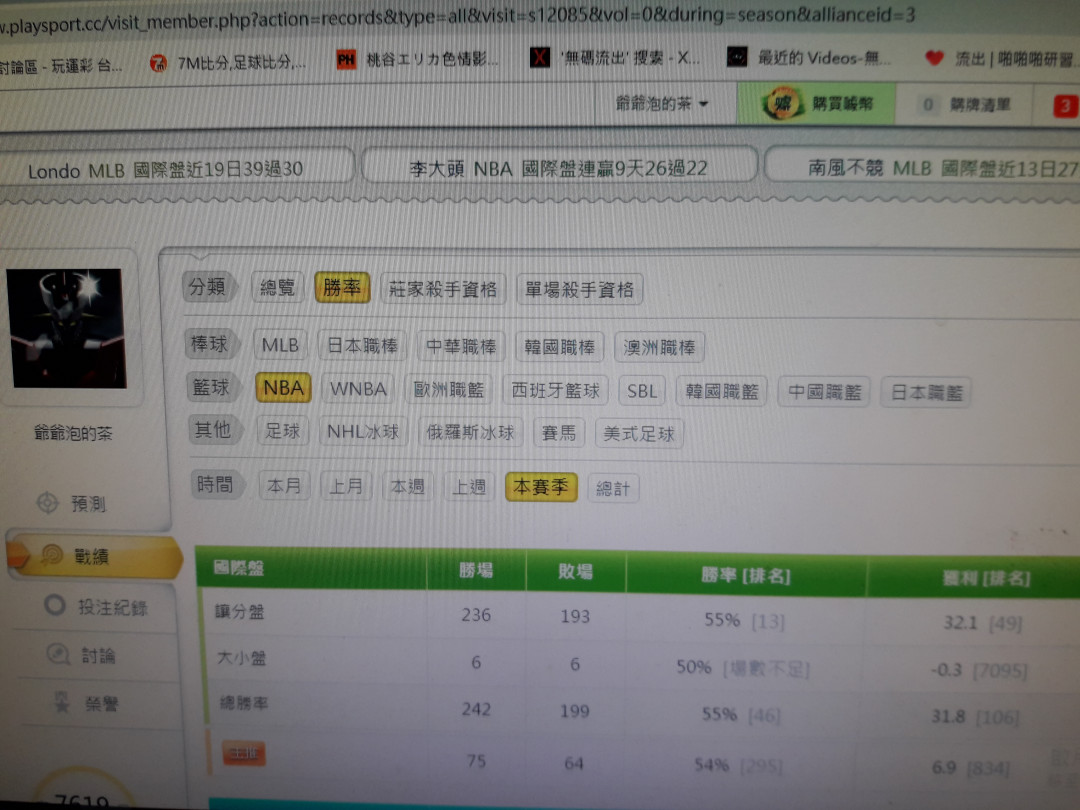The image size is (1080, 810).
Task: Click the 讓分盤 wins value 236
Action: [x=476, y=614]
